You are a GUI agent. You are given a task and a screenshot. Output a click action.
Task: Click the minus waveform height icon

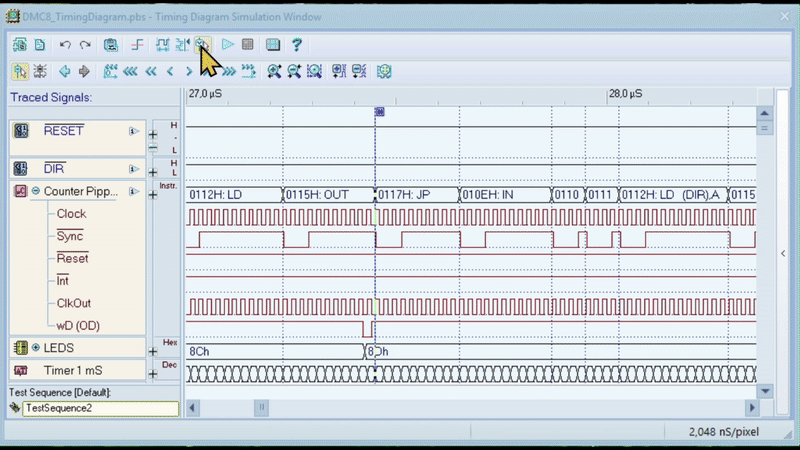pos(359,71)
